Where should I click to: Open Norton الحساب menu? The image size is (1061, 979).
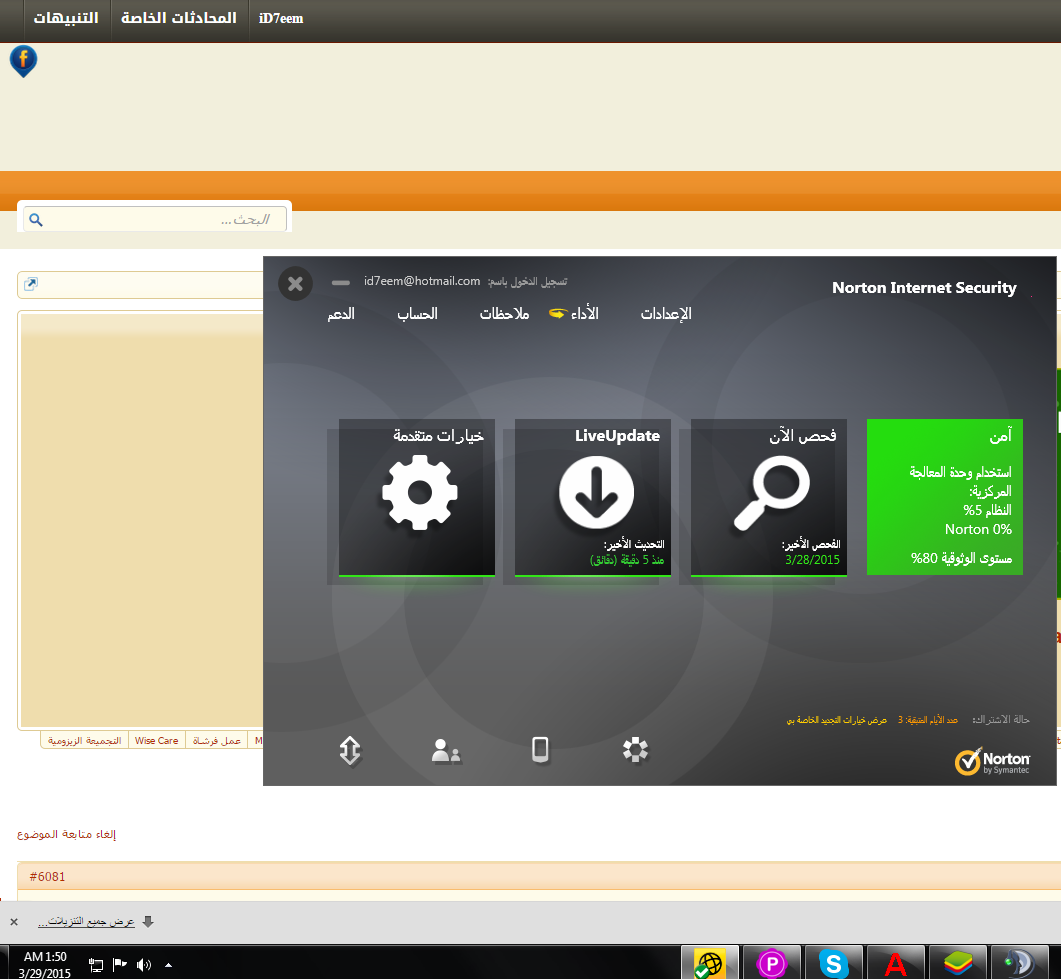coord(417,314)
